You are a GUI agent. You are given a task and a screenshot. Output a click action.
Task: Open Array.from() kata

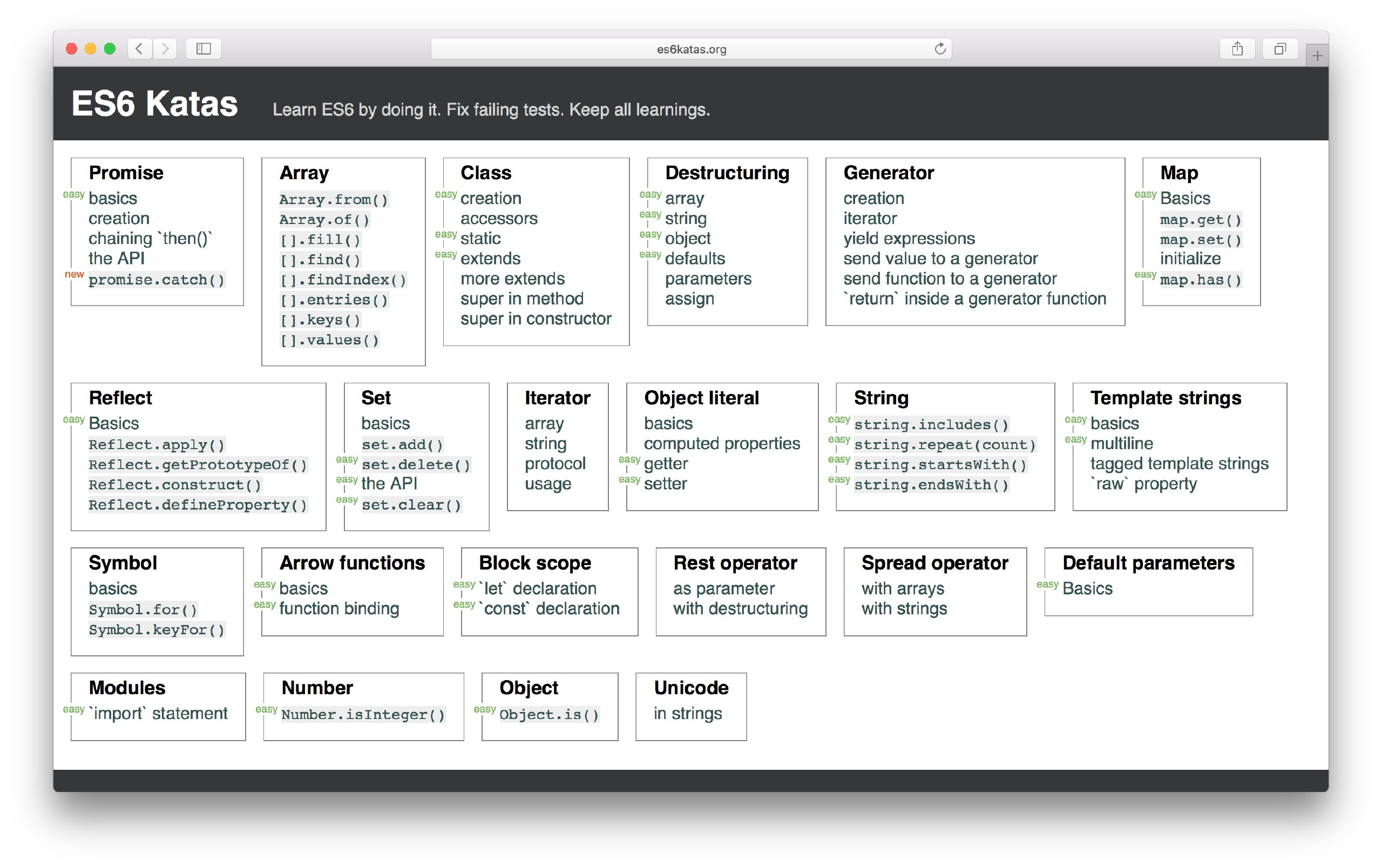pyautogui.click(x=334, y=200)
